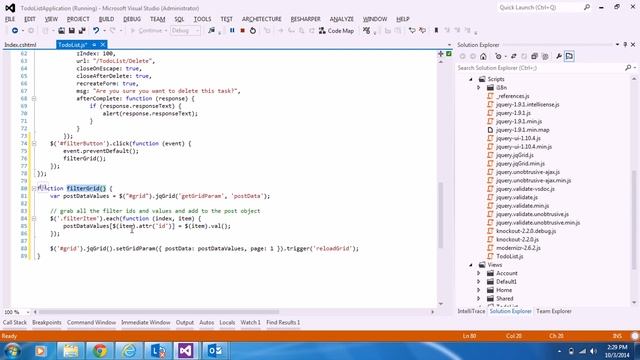
Task: Open the editor tab list dropdown arrow
Action: (x=449, y=45)
